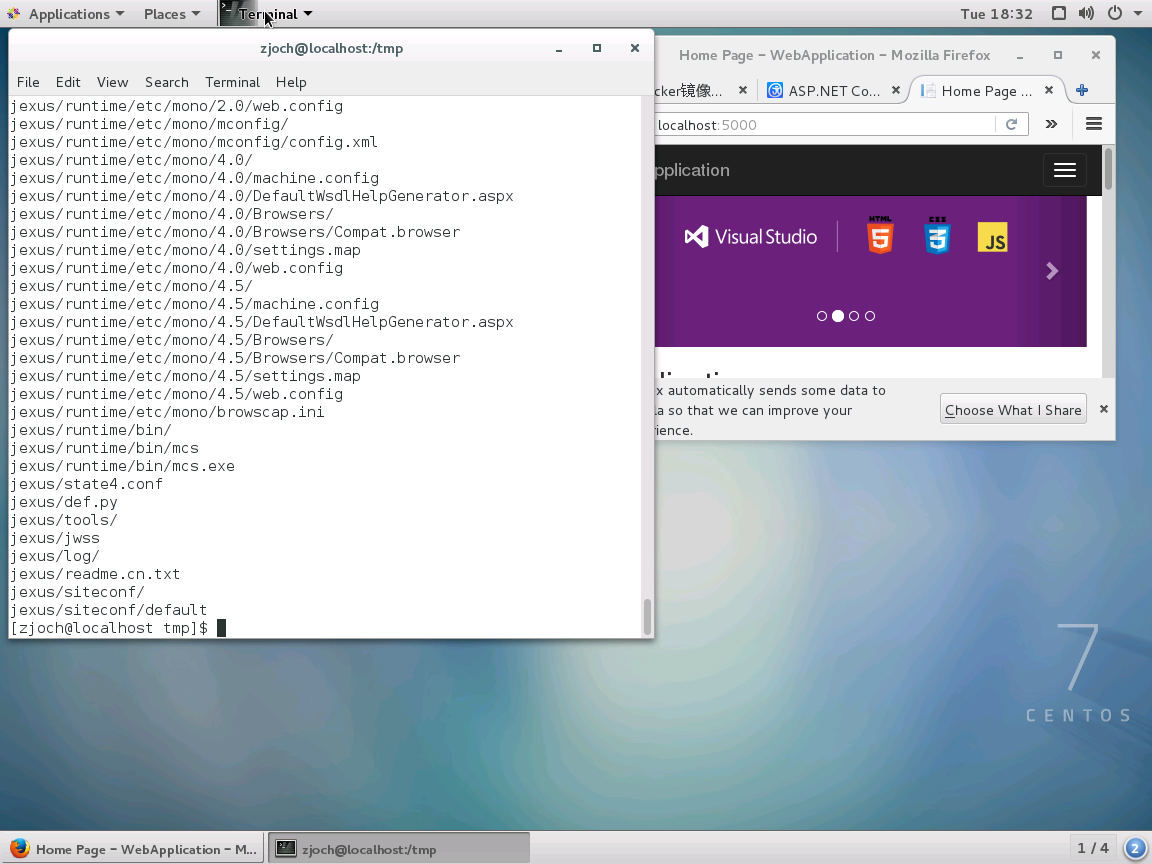Click the JS logo in the carousel banner

991,236
